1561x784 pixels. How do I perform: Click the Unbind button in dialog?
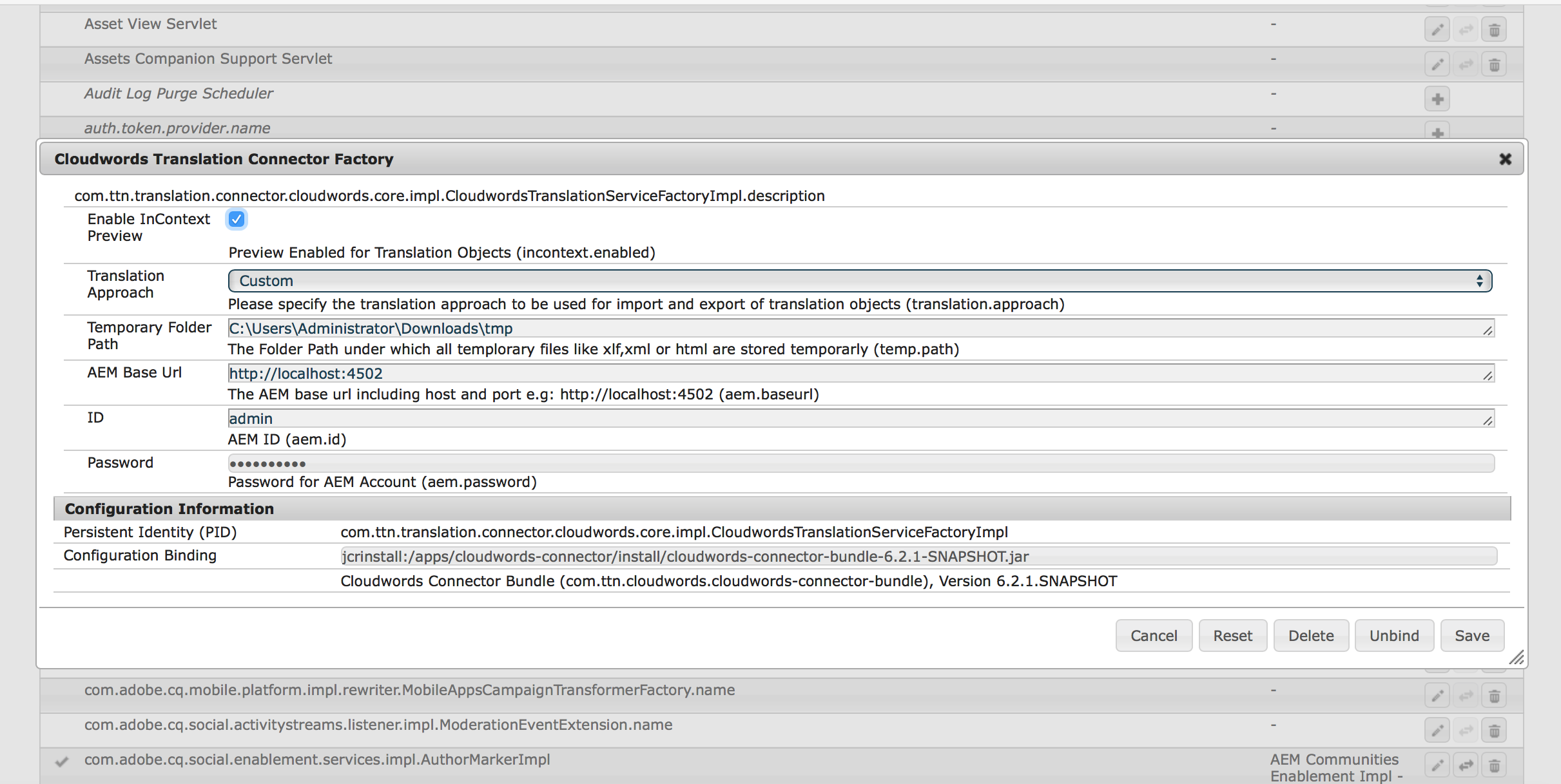[1394, 636]
